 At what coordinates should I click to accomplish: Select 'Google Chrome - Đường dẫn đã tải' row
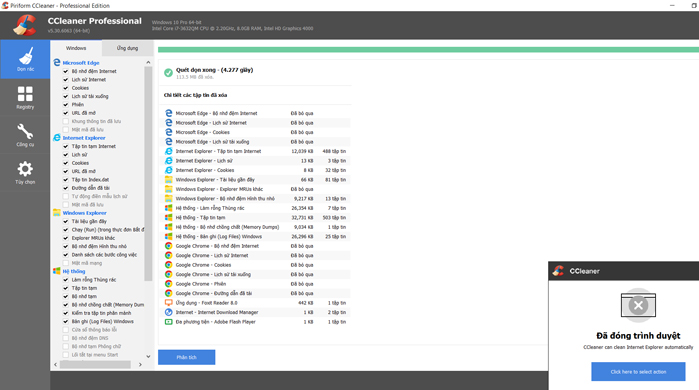click(x=257, y=293)
